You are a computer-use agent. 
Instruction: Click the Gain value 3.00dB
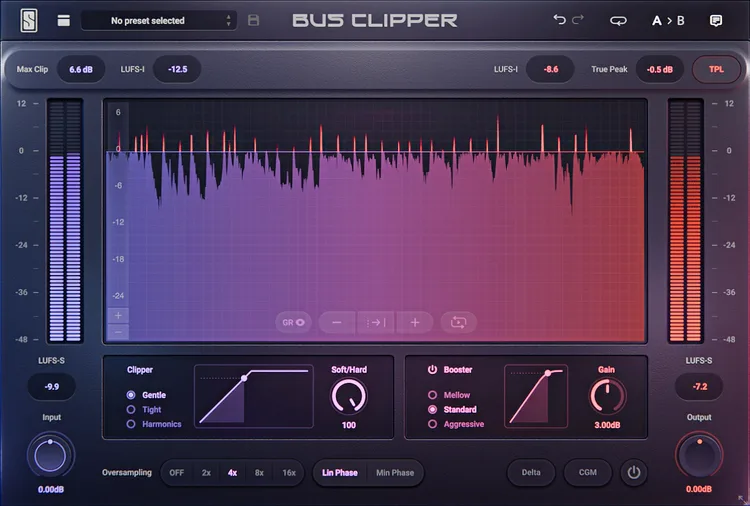tap(607, 425)
